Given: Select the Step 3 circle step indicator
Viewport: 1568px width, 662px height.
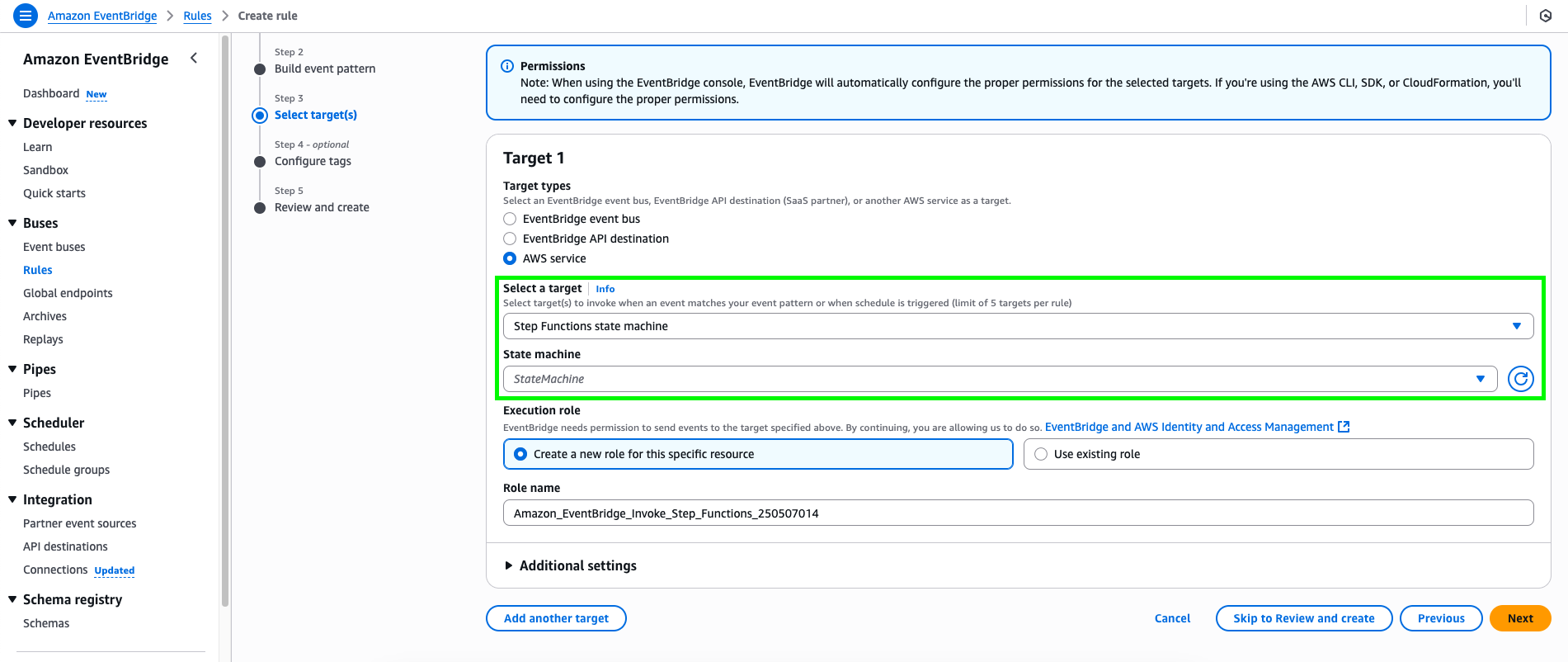Looking at the screenshot, I should pyautogui.click(x=260, y=116).
